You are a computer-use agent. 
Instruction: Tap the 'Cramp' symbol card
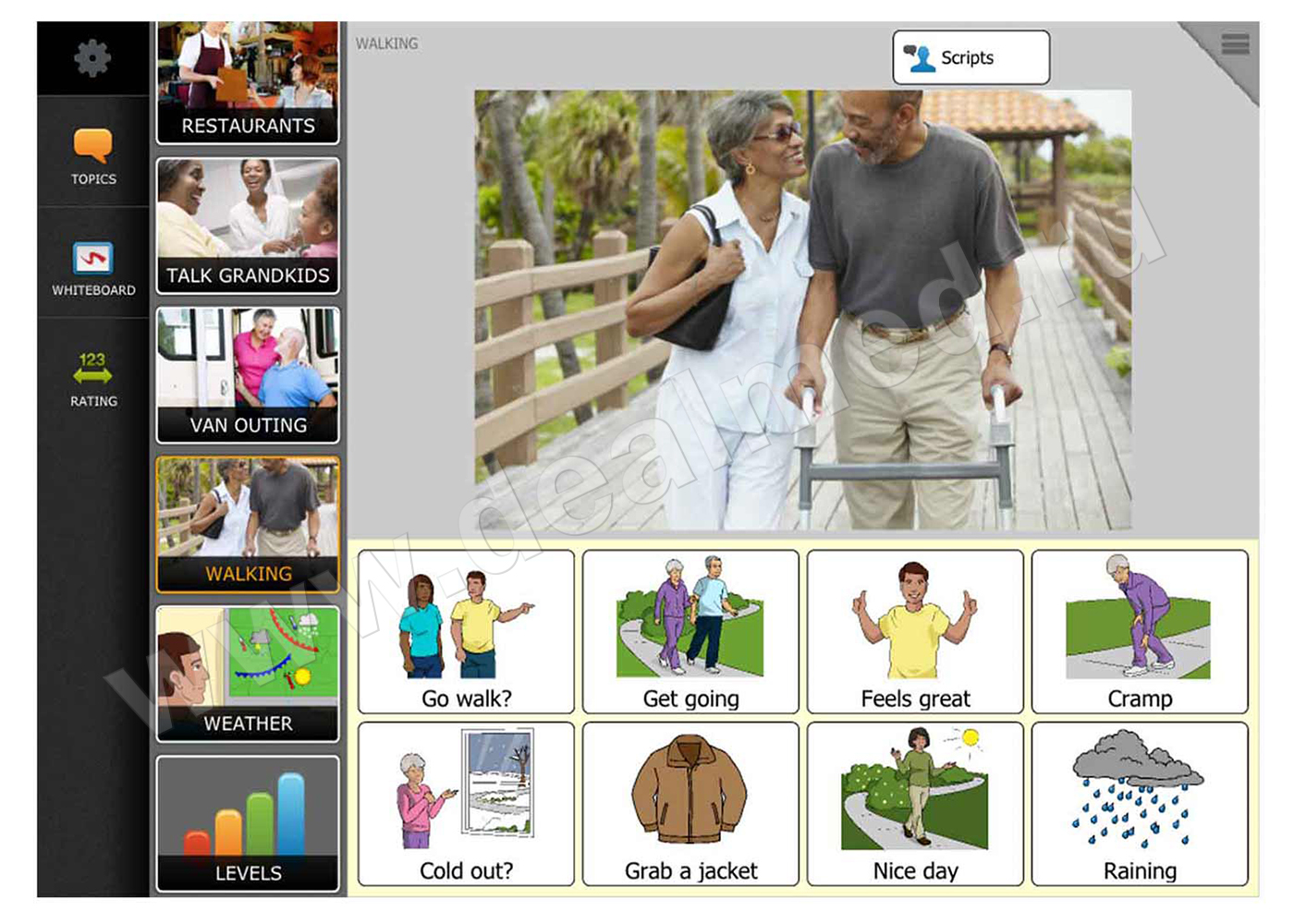pyautogui.click(x=1140, y=632)
